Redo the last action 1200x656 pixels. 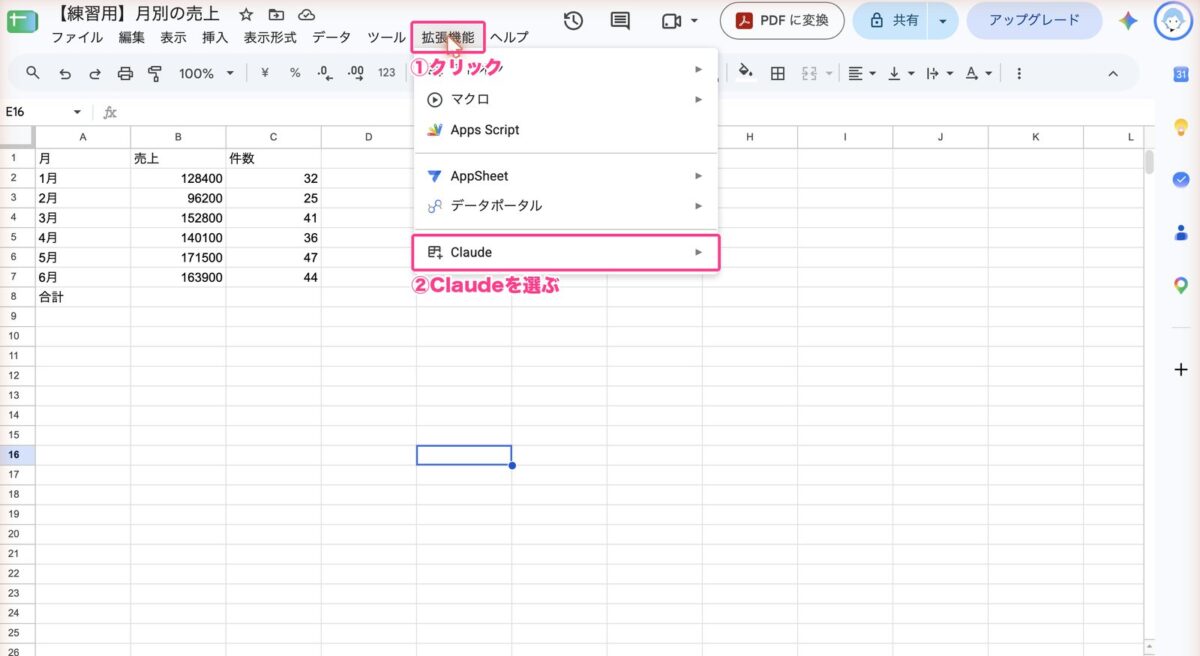[x=95, y=73]
